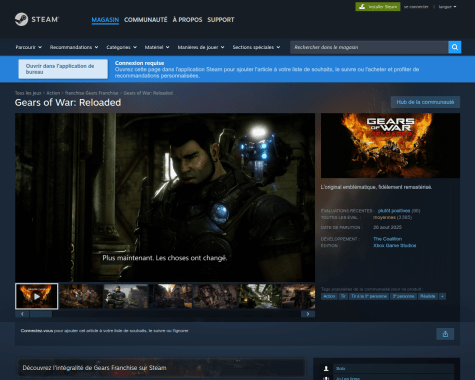Click the thumbnail strip scrollbar handle

click(x=41, y=314)
